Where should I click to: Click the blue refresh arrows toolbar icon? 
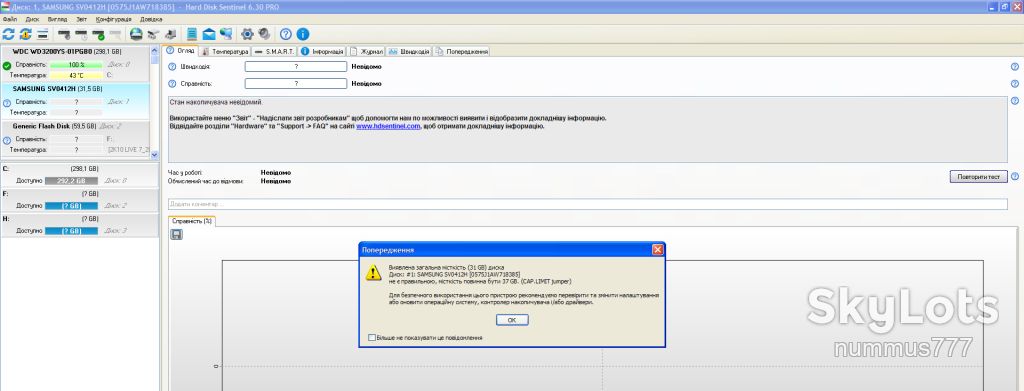[8, 34]
